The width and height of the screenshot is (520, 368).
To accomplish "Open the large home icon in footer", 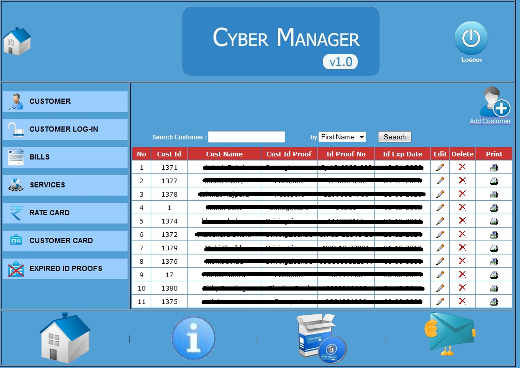I will coord(65,338).
